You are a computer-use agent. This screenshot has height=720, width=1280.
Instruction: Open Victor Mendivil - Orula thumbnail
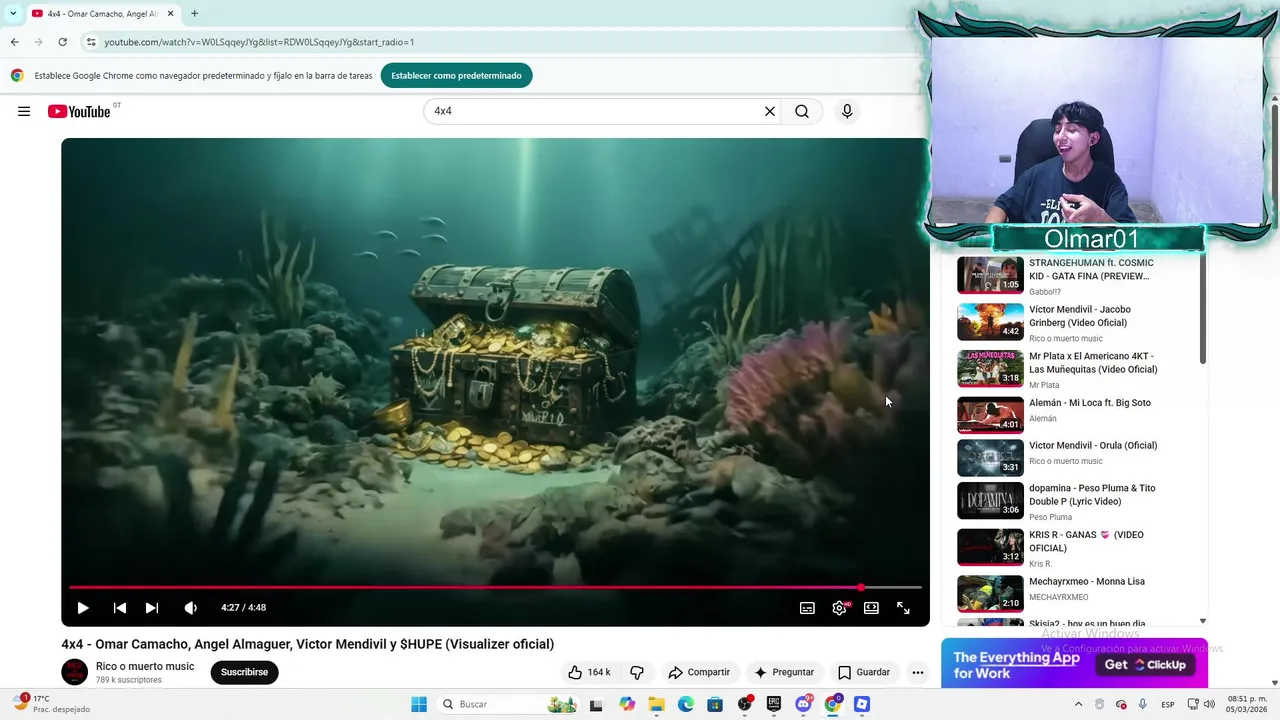coord(990,458)
